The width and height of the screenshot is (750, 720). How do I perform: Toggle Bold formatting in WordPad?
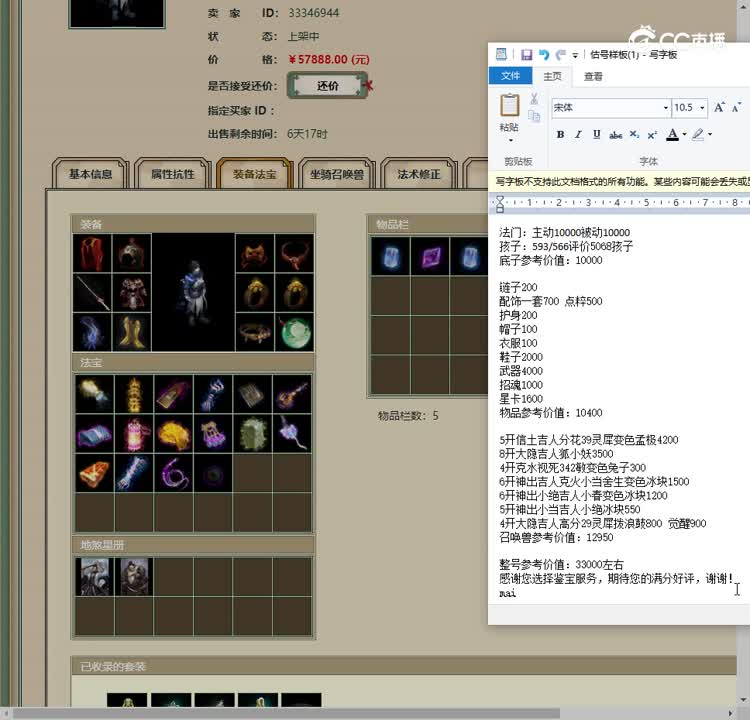click(x=560, y=135)
